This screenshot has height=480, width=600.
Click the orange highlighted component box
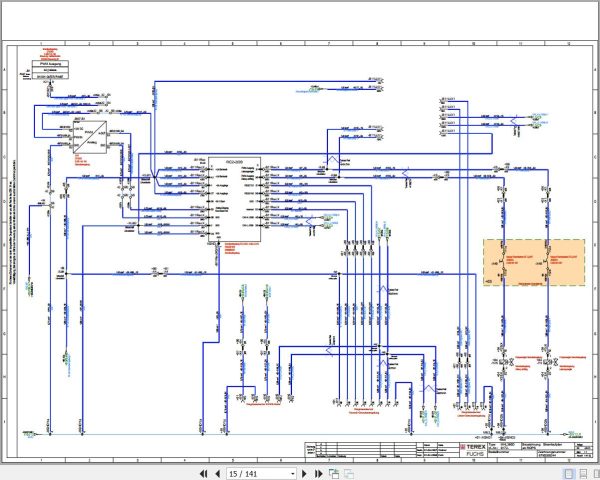coord(534,263)
